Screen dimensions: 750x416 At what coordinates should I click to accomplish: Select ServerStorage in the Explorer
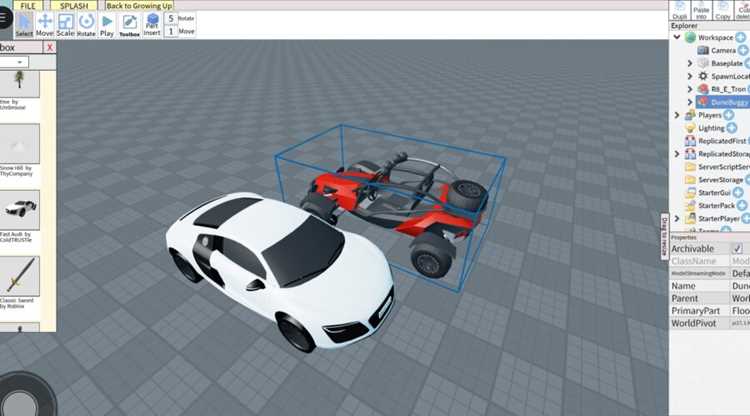click(x=720, y=180)
